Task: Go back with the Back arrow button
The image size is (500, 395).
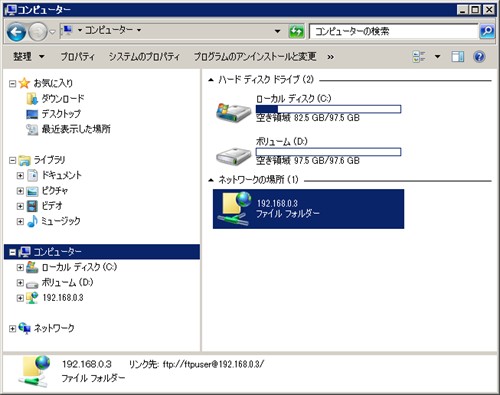Action: click(x=16, y=32)
